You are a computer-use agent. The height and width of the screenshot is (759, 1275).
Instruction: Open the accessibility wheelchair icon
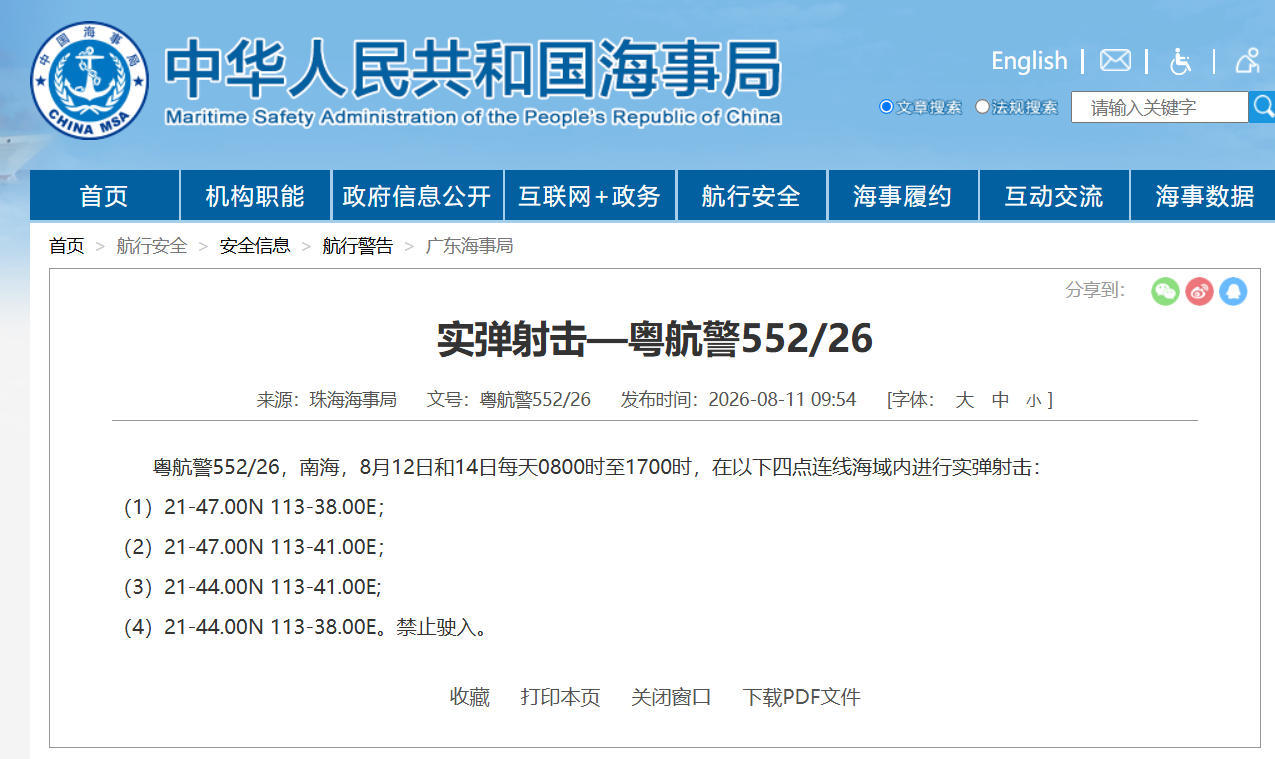pyautogui.click(x=1180, y=61)
